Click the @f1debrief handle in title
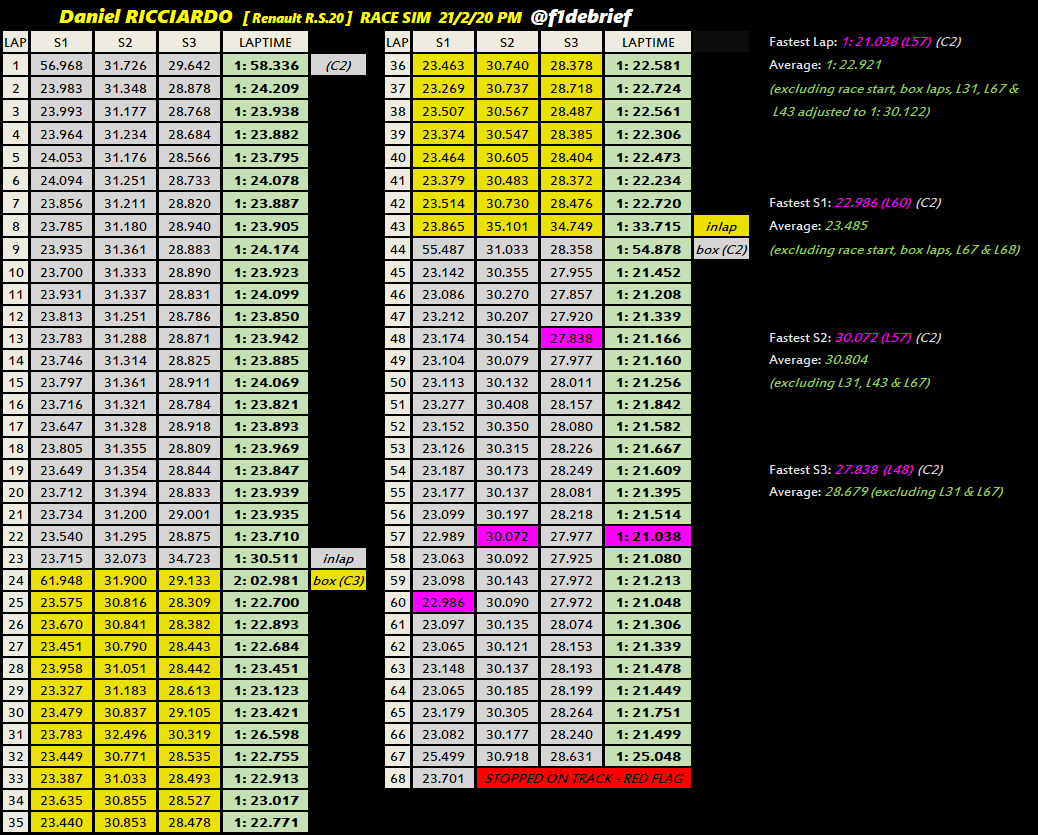The height and width of the screenshot is (835, 1038). (581, 17)
